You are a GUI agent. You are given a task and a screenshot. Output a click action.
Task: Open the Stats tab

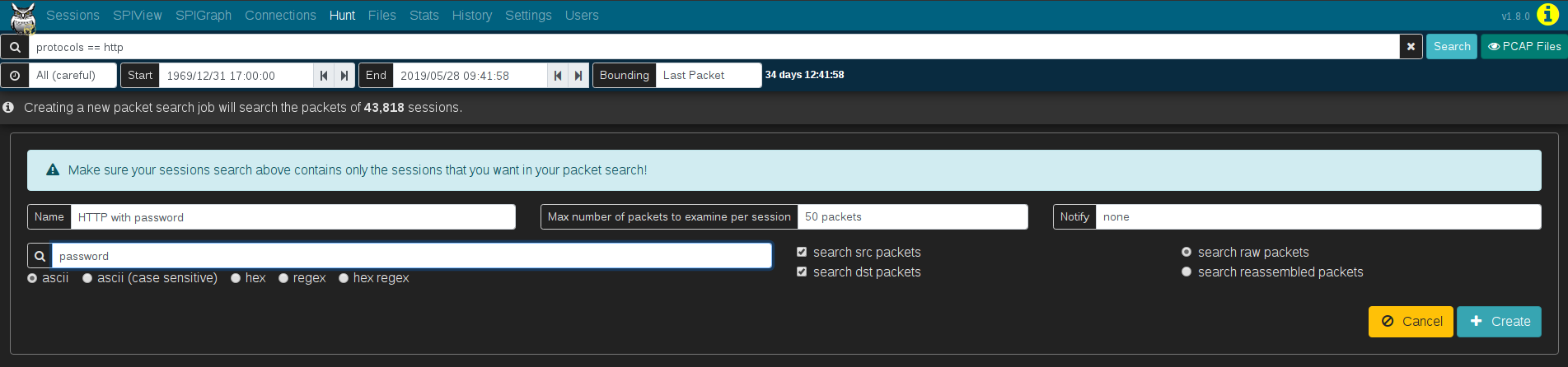[424, 16]
